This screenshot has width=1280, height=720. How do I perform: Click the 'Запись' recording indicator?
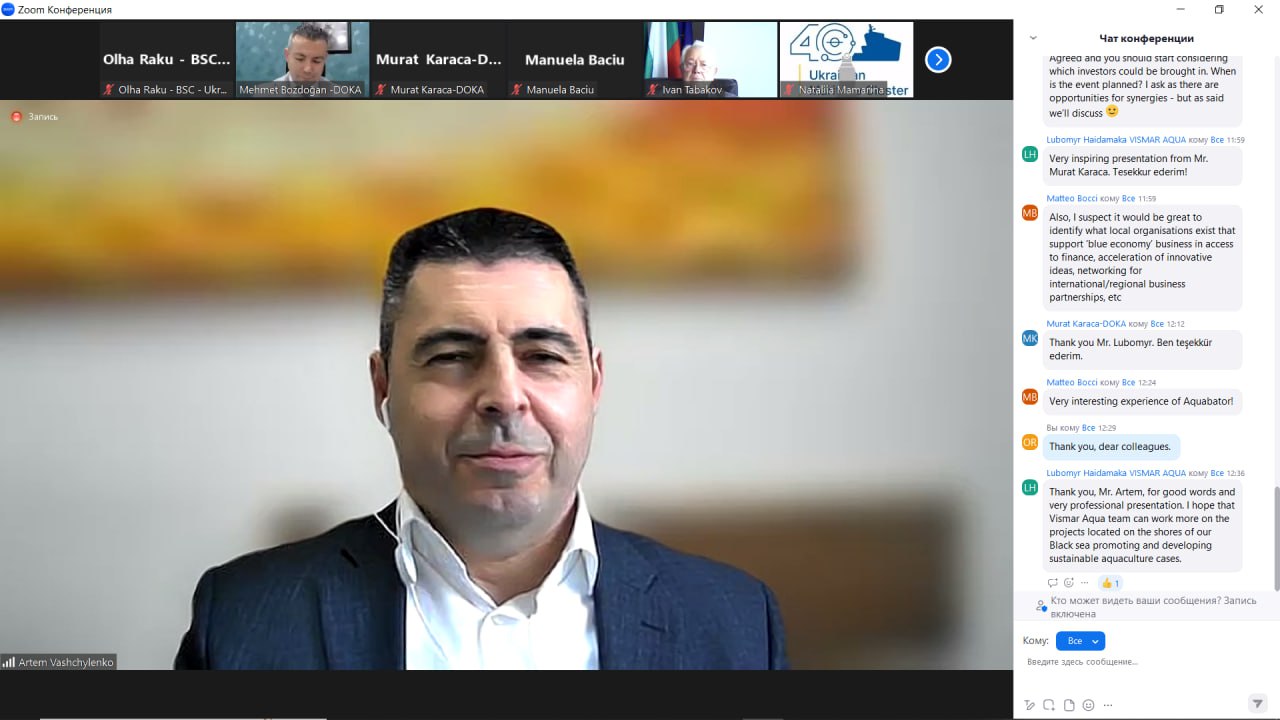(x=35, y=117)
